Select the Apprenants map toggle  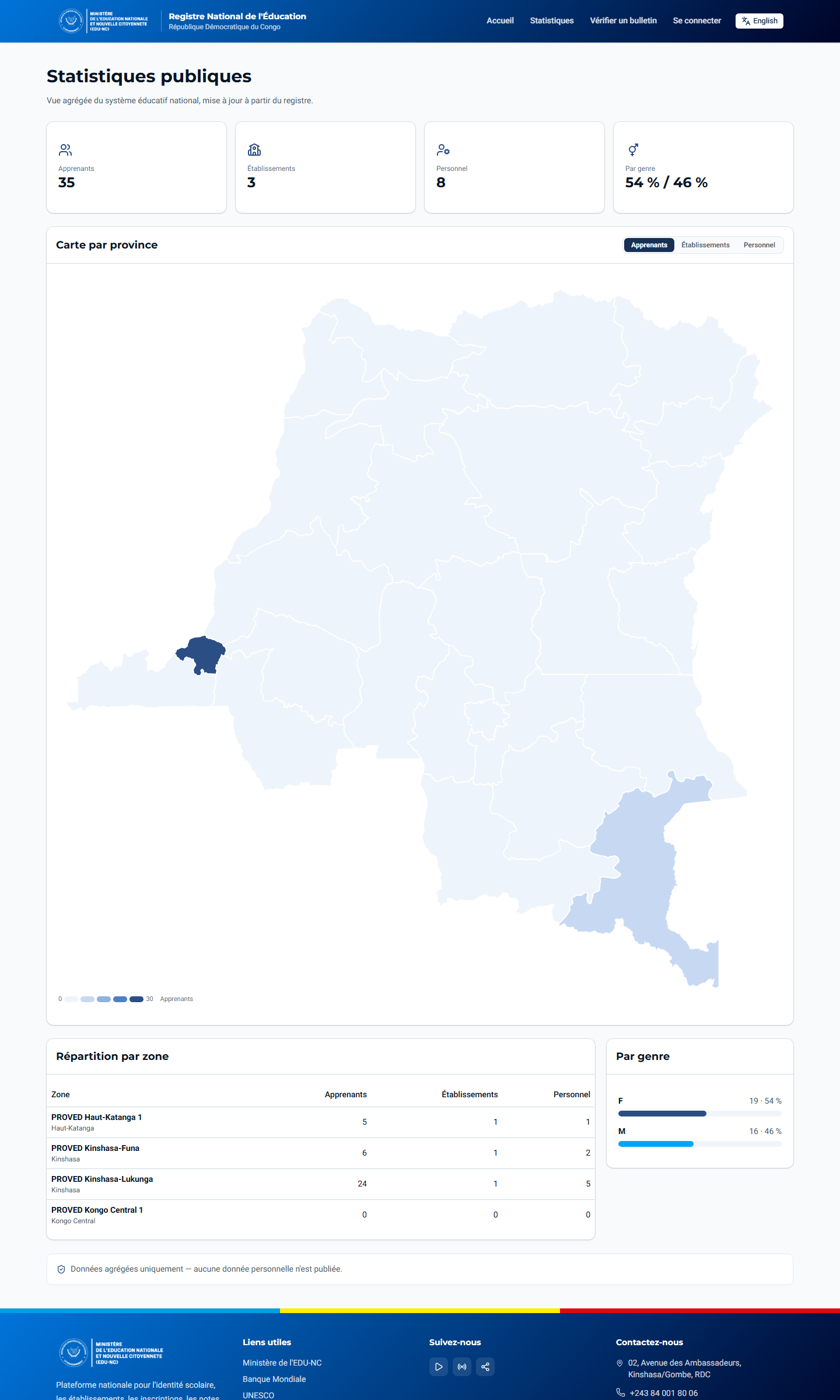tap(649, 245)
